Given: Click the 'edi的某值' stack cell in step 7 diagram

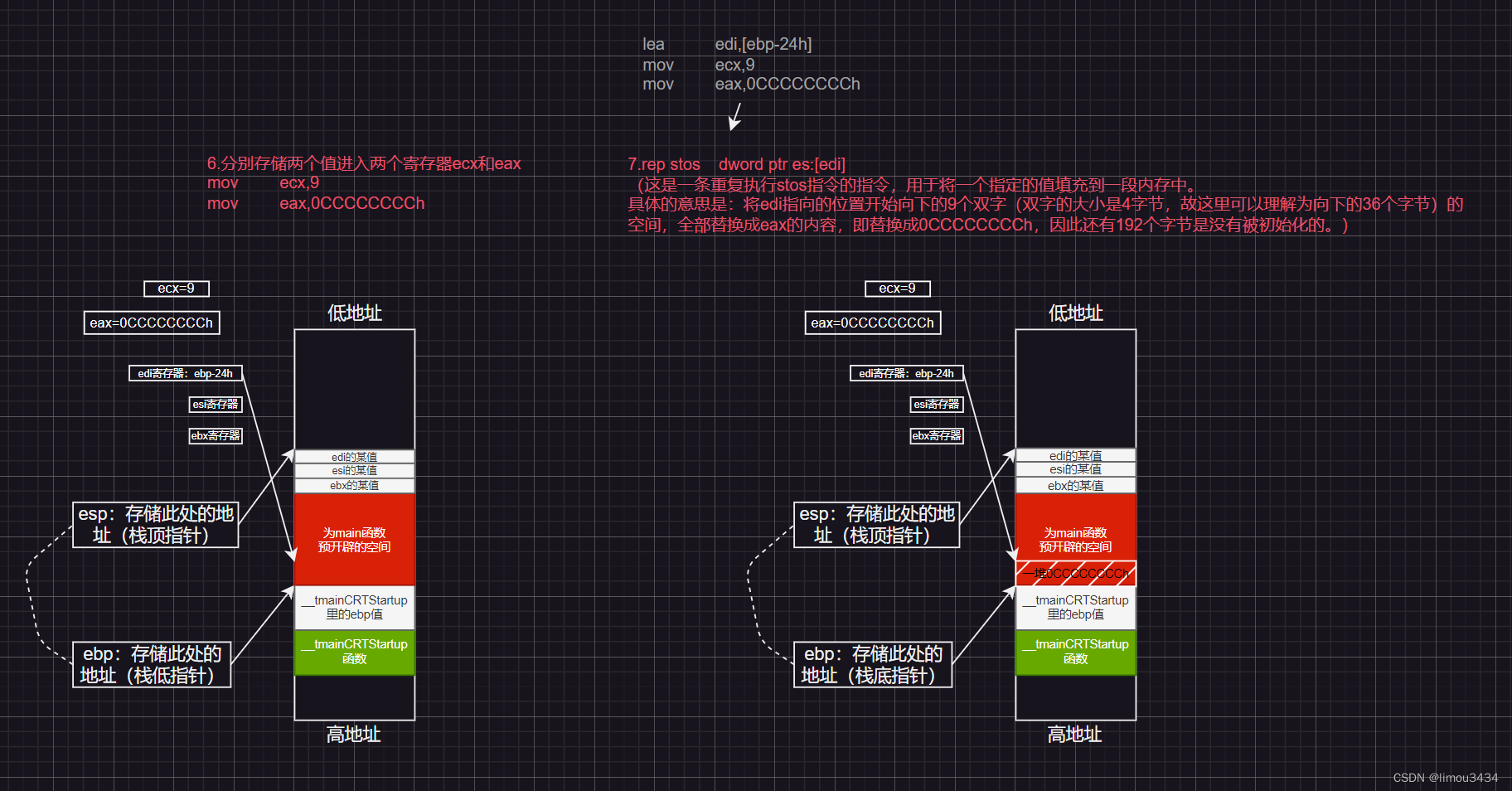Looking at the screenshot, I should coord(1076,455).
